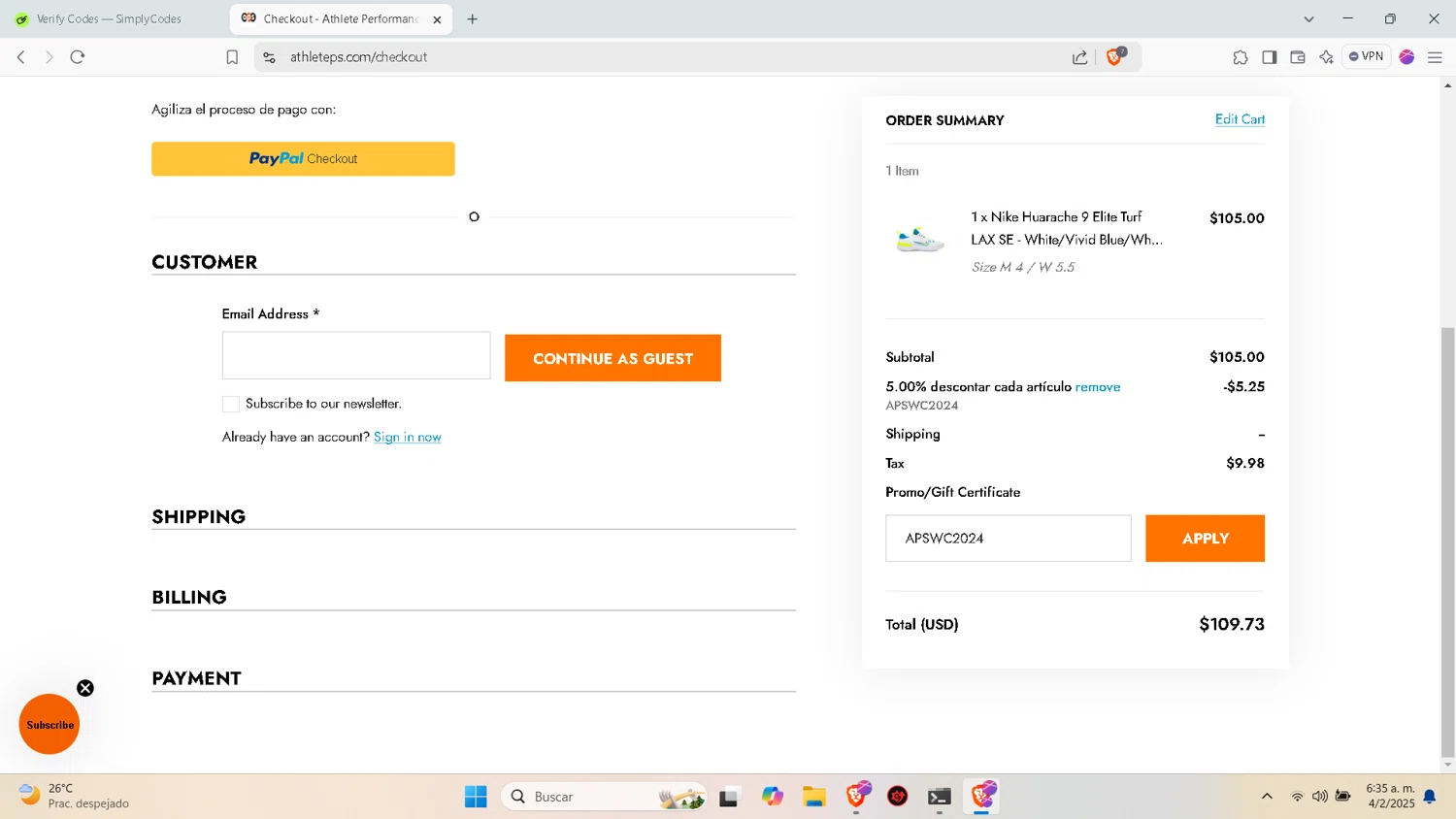Expand the tab search dropdown arrow
Screen dimensions: 1456x819
tap(1308, 18)
